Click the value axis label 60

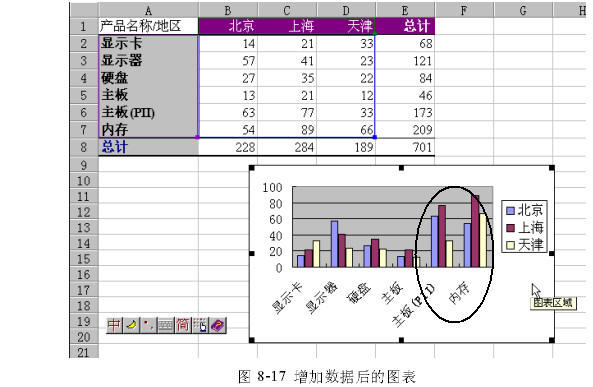pyautogui.click(x=276, y=219)
